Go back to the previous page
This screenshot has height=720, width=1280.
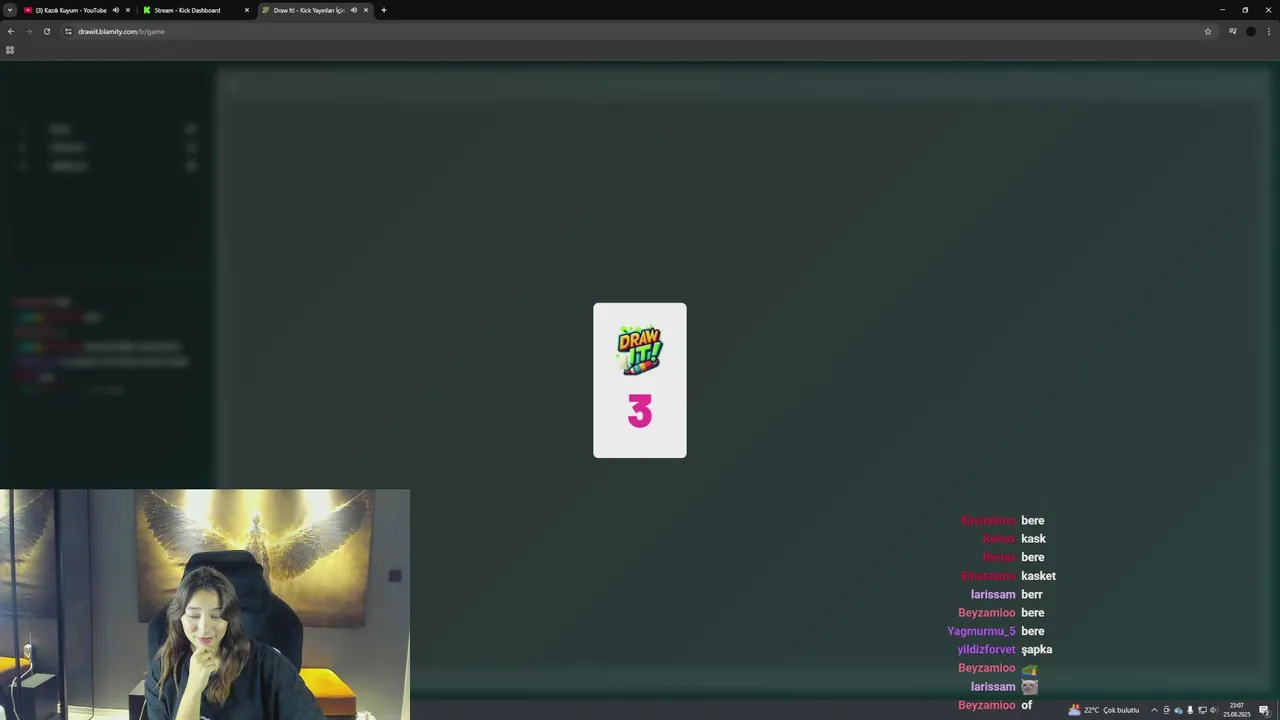tap(11, 31)
